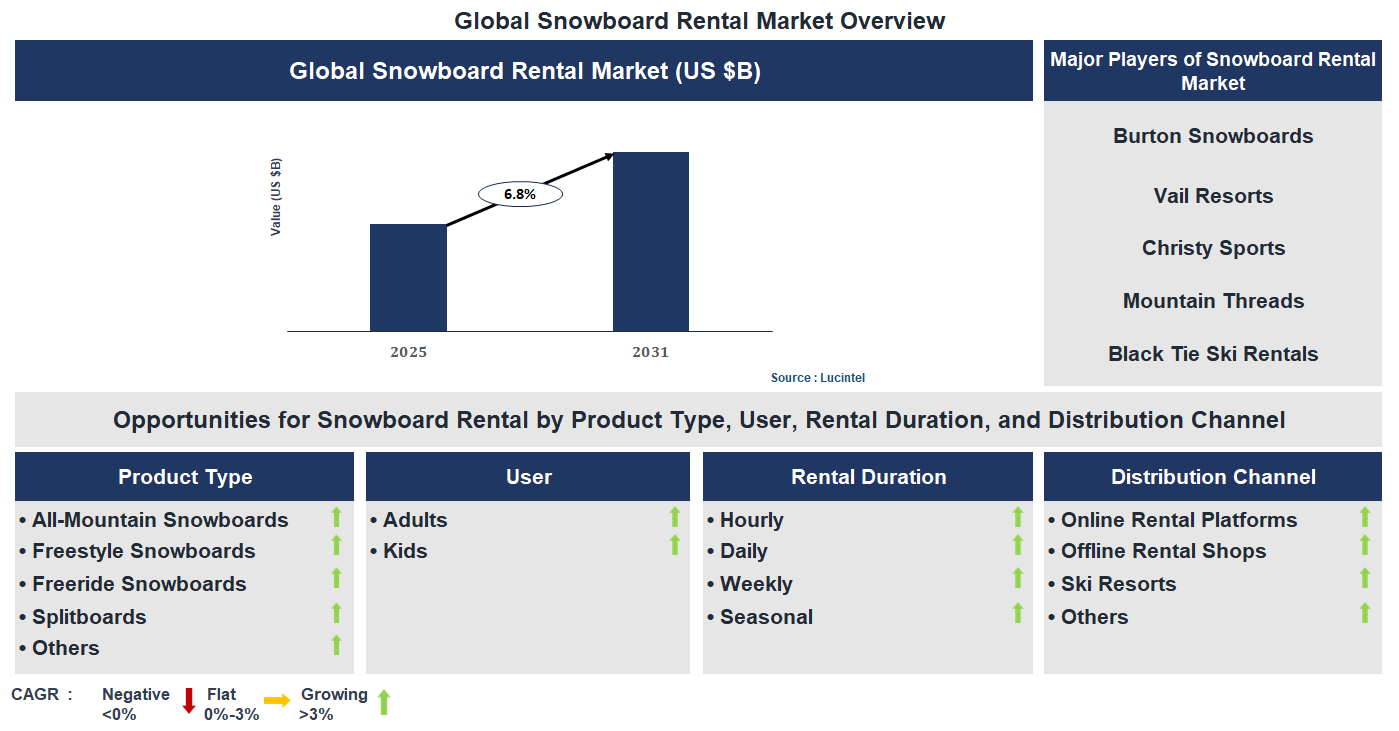Image resolution: width=1399 pixels, height=731 pixels.
Task: Expand the Product Type panel header
Action: [x=184, y=477]
